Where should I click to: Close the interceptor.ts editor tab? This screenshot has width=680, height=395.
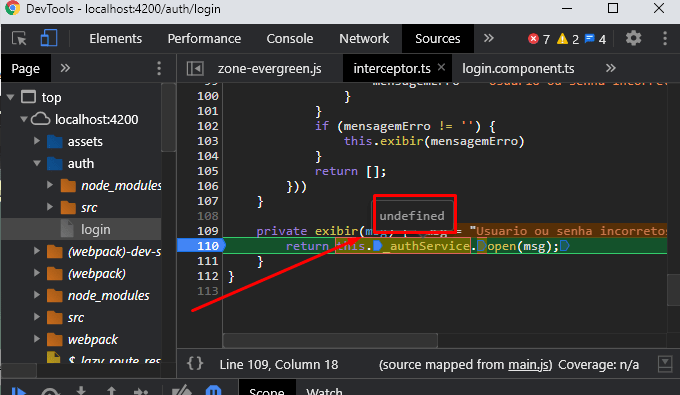tap(441, 67)
